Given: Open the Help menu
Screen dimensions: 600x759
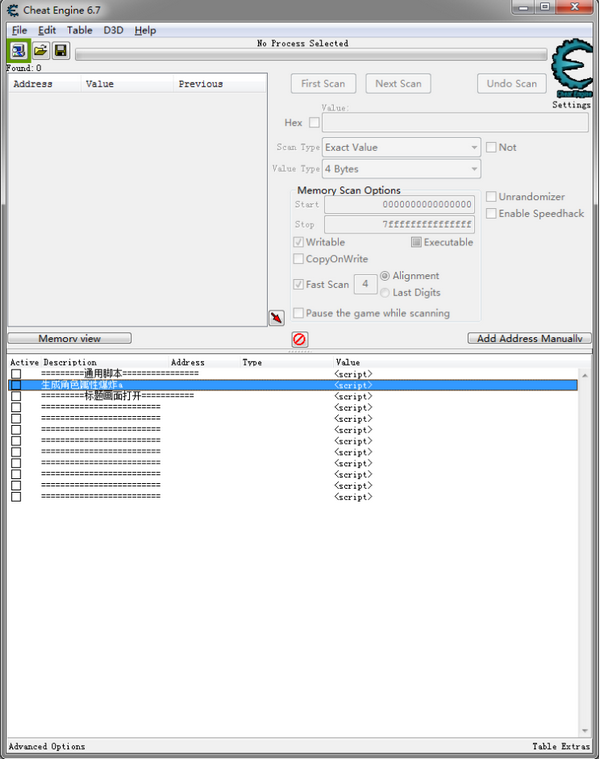Looking at the screenshot, I should point(145,30).
